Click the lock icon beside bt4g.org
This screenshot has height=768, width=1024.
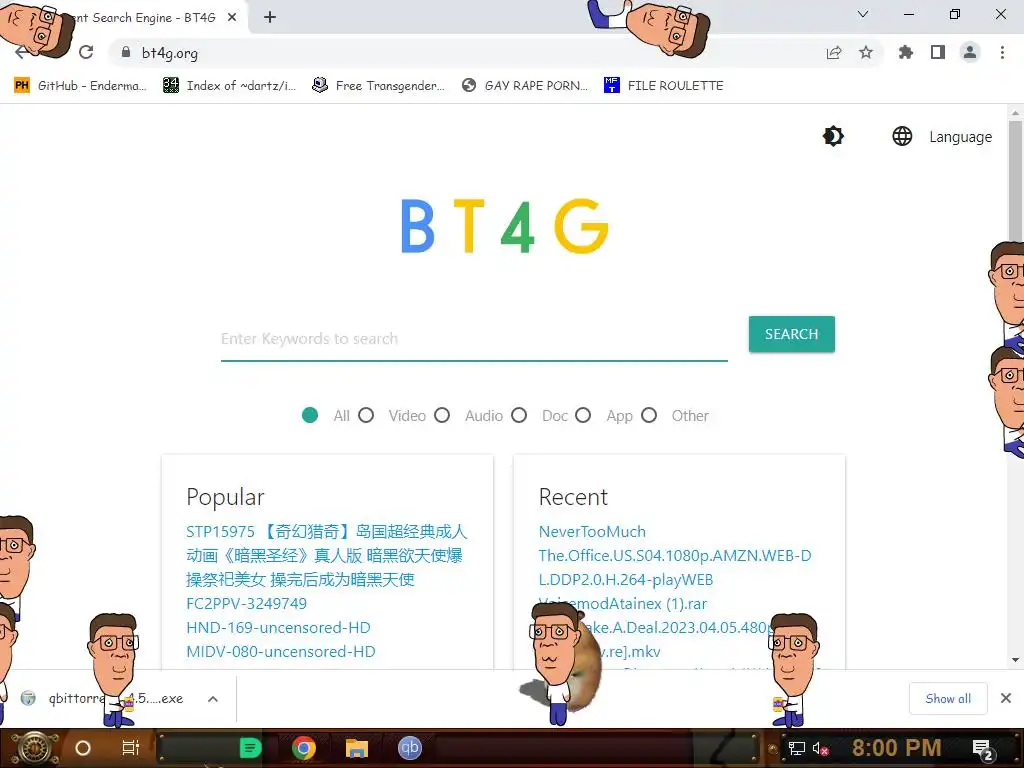[126, 52]
